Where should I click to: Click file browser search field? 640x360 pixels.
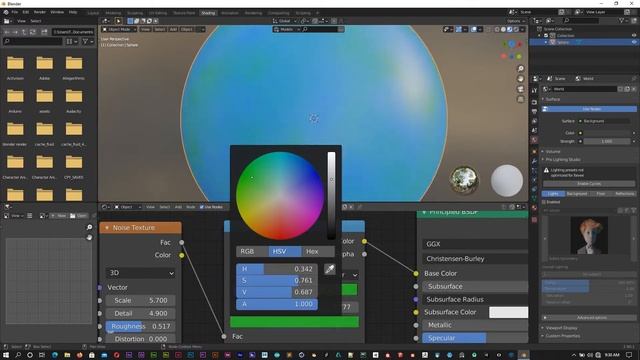tap(33, 41)
